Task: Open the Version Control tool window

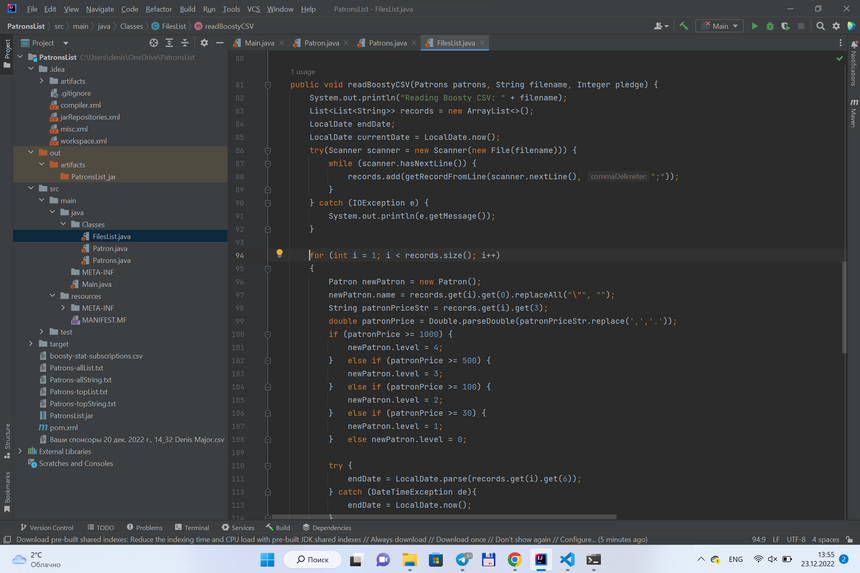Action: click(46, 527)
